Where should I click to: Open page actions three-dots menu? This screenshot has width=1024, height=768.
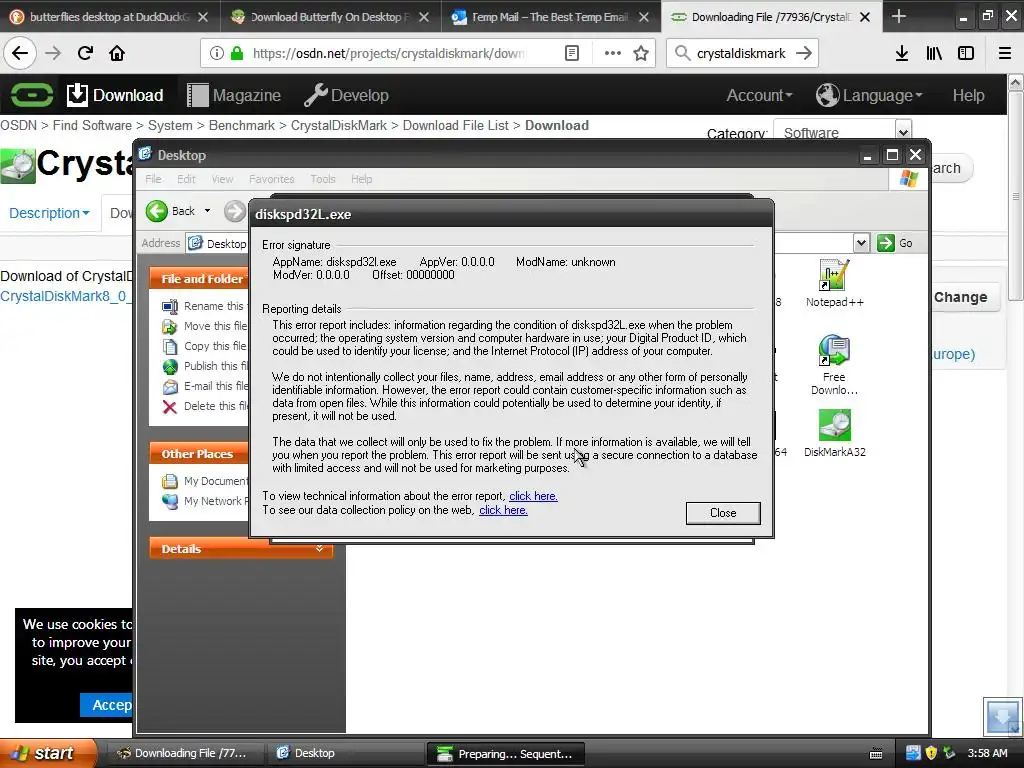pos(613,53)
